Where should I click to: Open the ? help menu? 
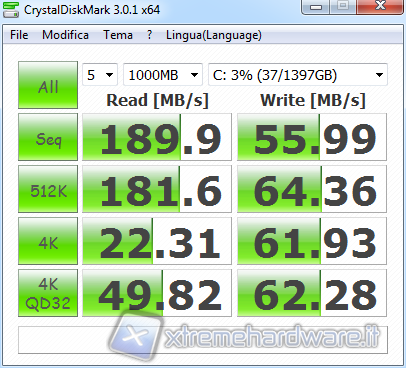(150, 35)
